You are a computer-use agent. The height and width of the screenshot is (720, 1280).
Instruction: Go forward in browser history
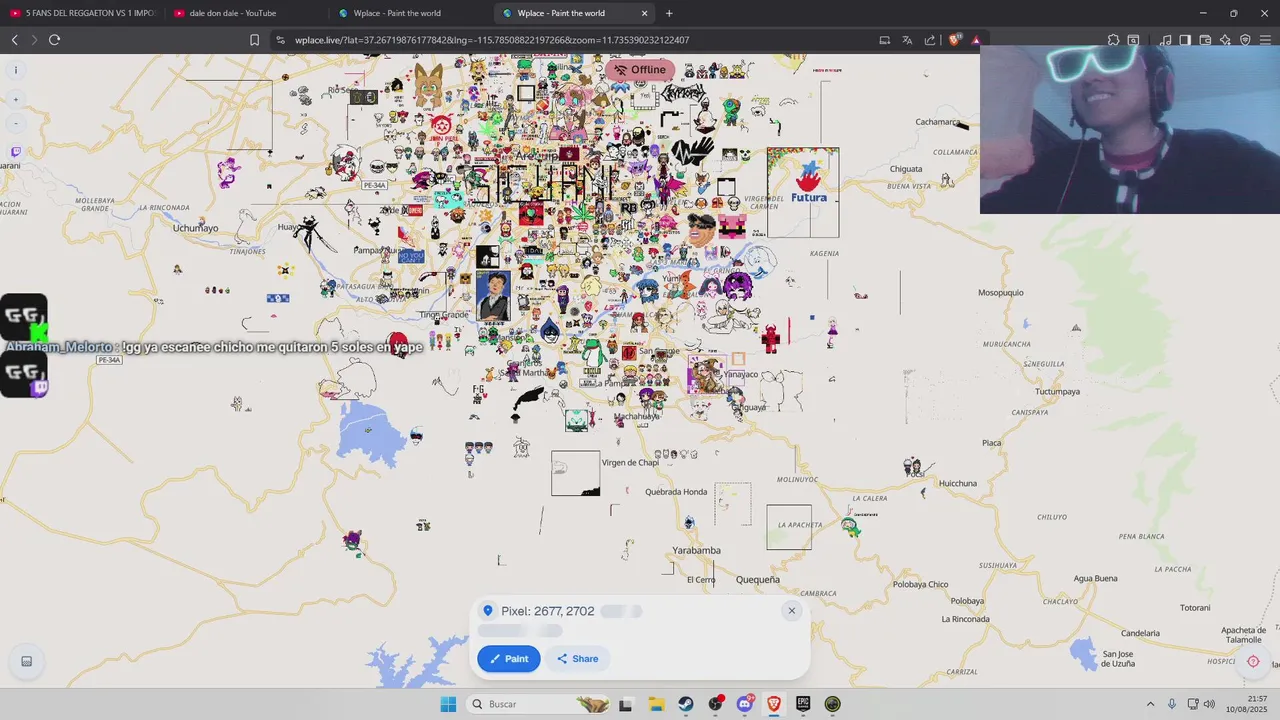coord(34,40)
